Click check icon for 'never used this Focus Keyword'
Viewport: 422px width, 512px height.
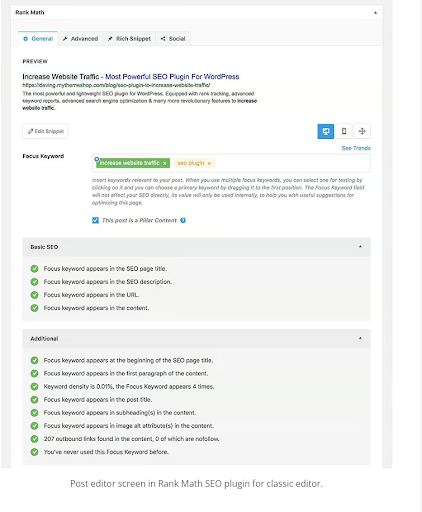pyautogui.click(x=34, y=452)
